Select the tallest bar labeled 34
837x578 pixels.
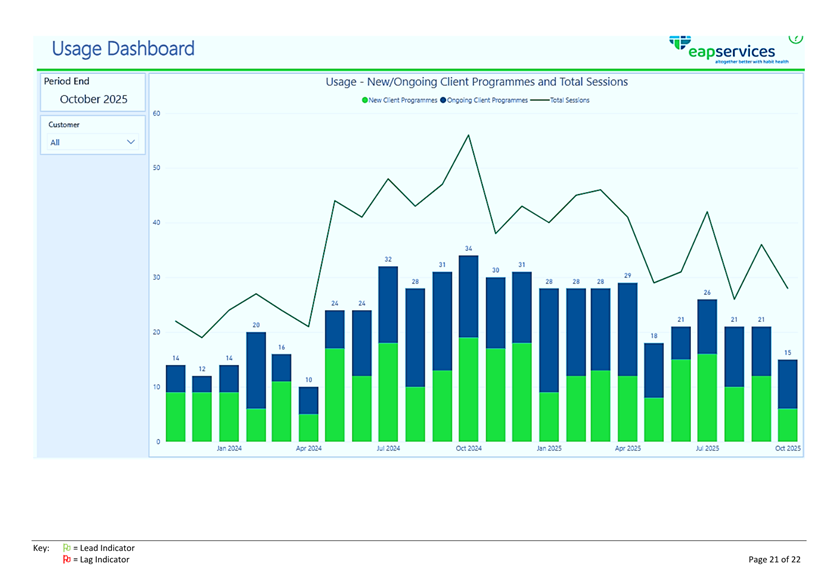[468, 350]
